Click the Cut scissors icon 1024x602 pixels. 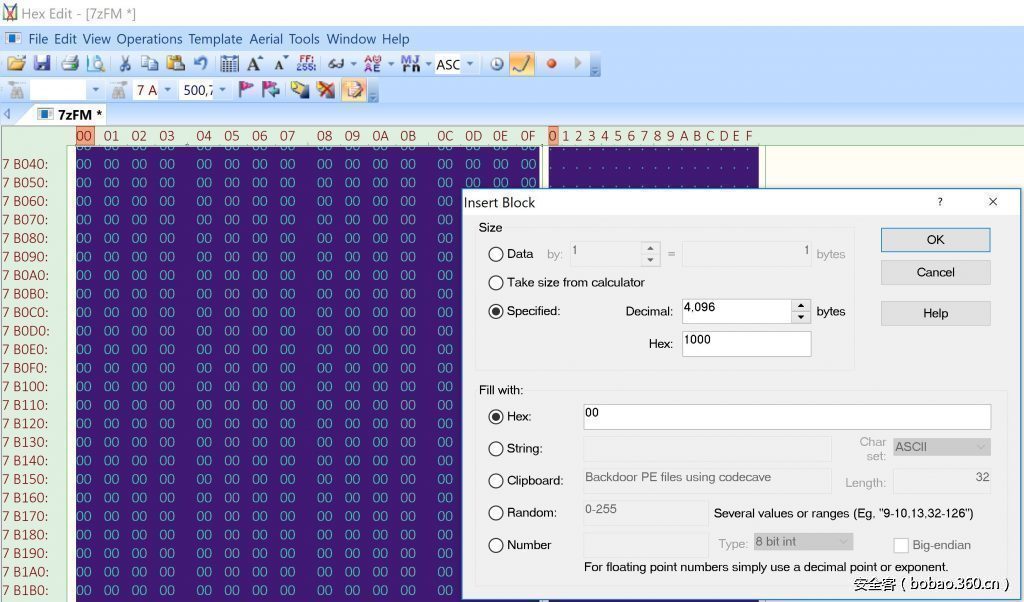125,64
